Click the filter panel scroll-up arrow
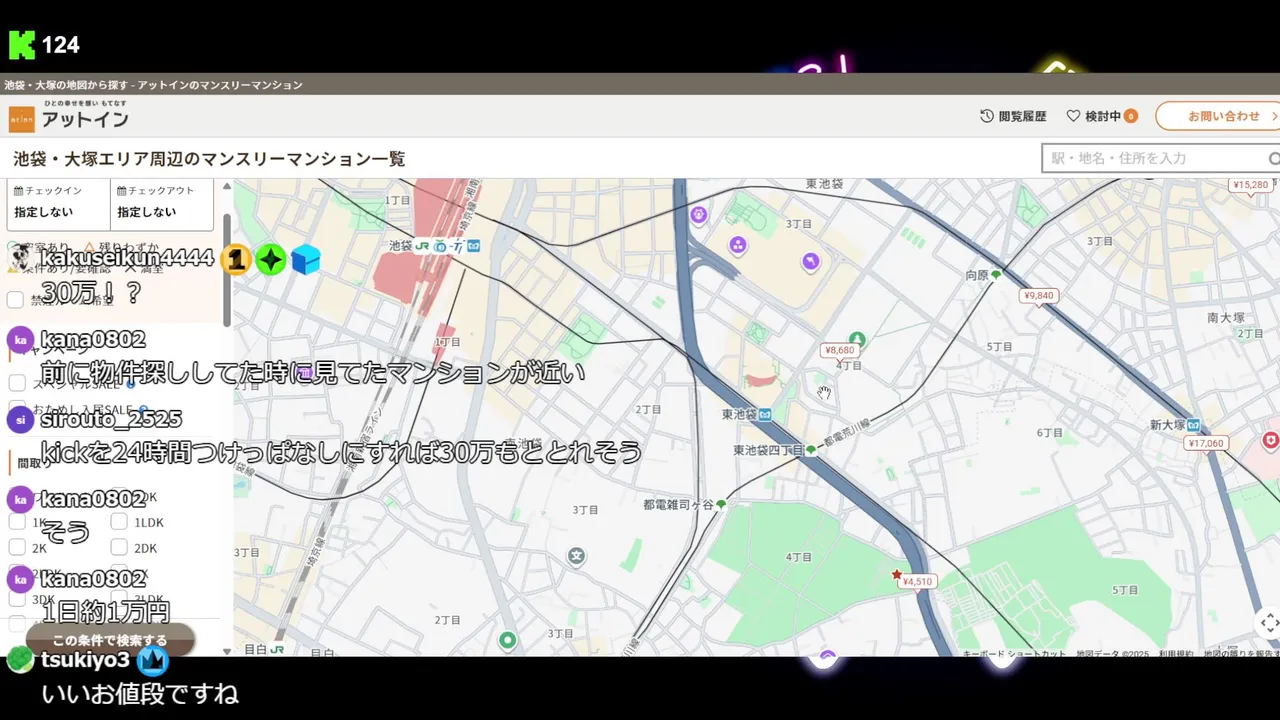The image size is (1280, 720). pyautogui.click(x=227, y=187)
